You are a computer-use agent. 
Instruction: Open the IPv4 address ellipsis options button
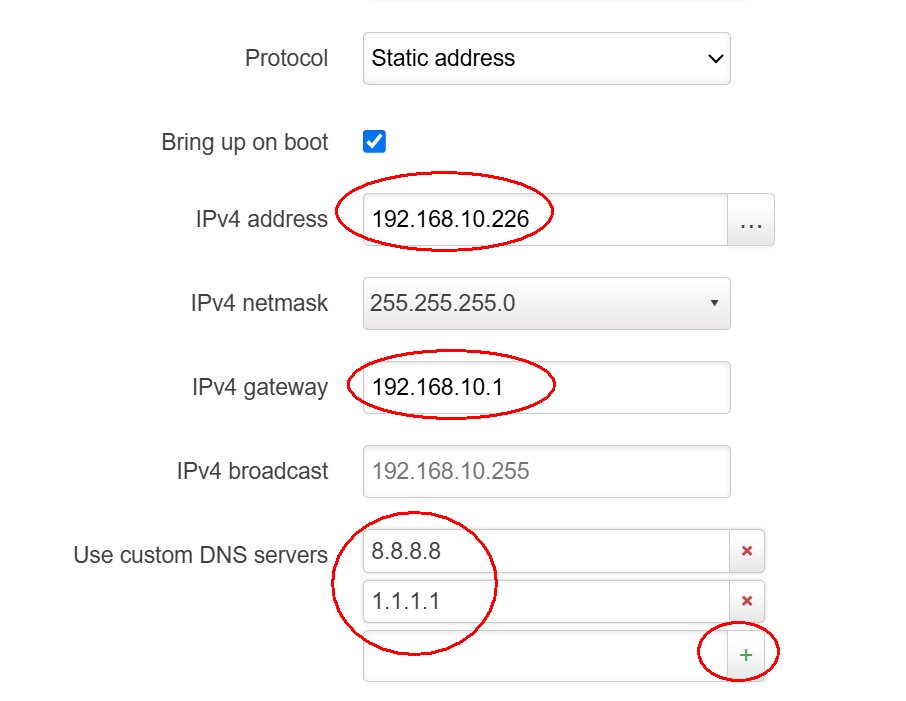click(x=751, y=220)
